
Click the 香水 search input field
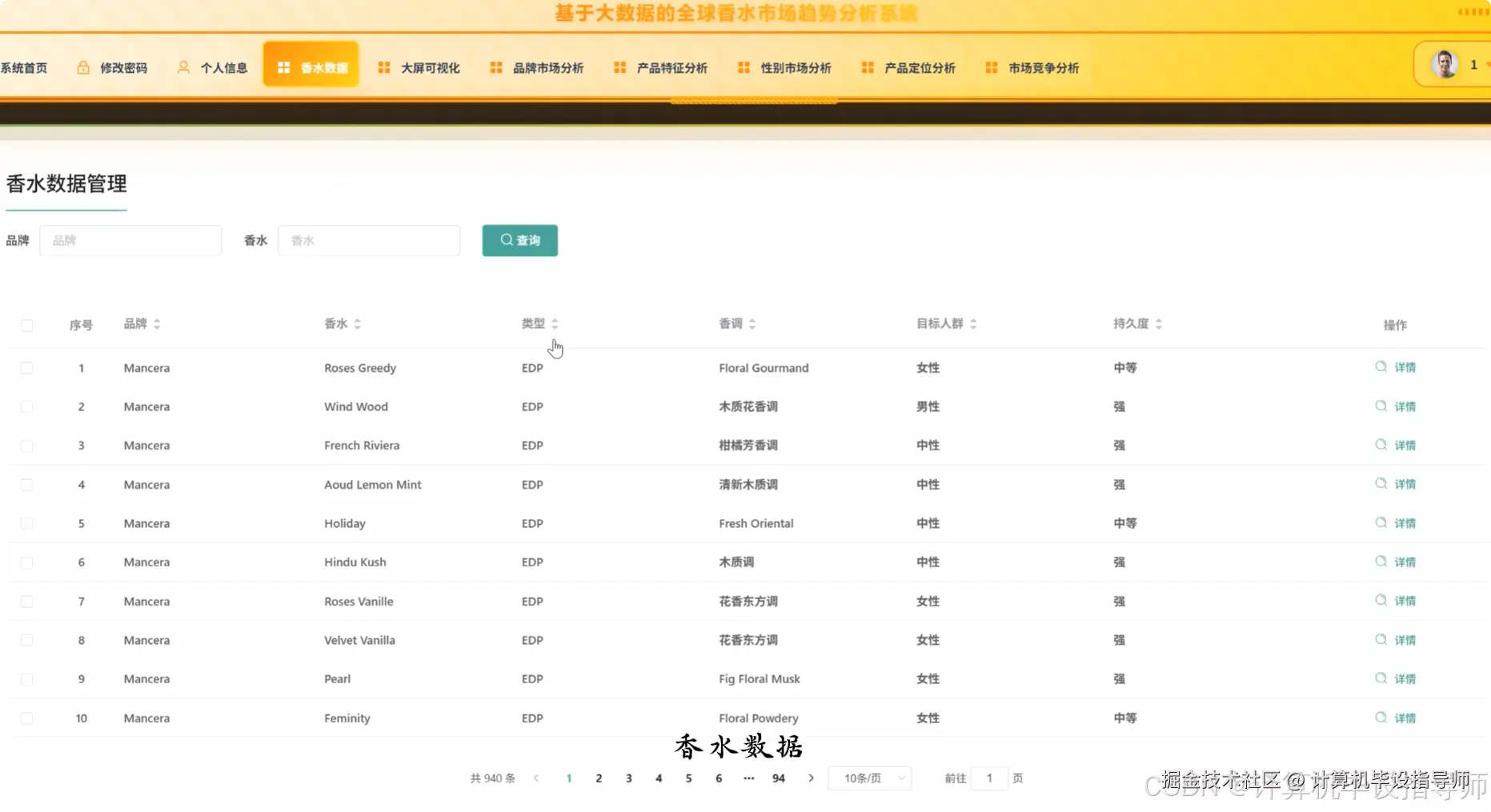368,240
